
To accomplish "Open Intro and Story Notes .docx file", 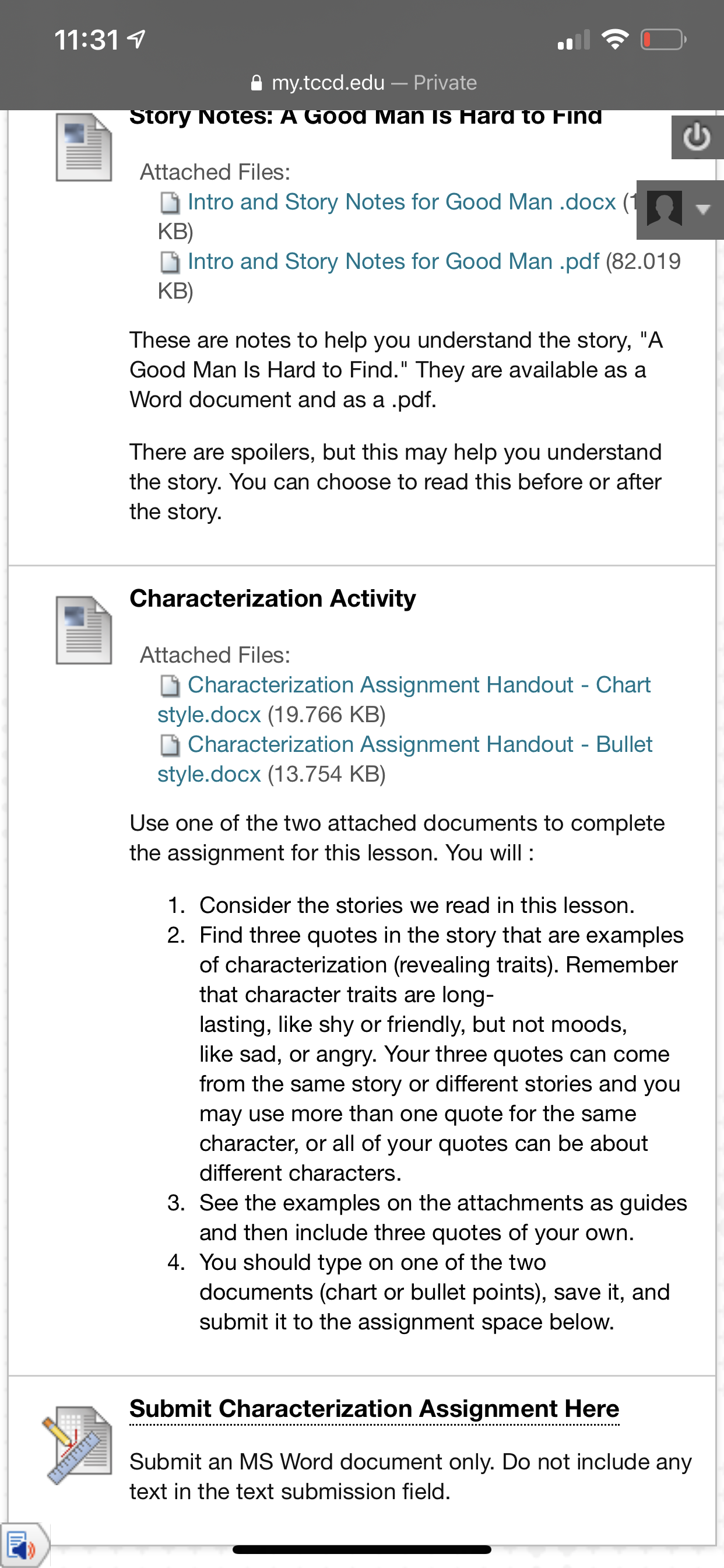I will [401, 202].
